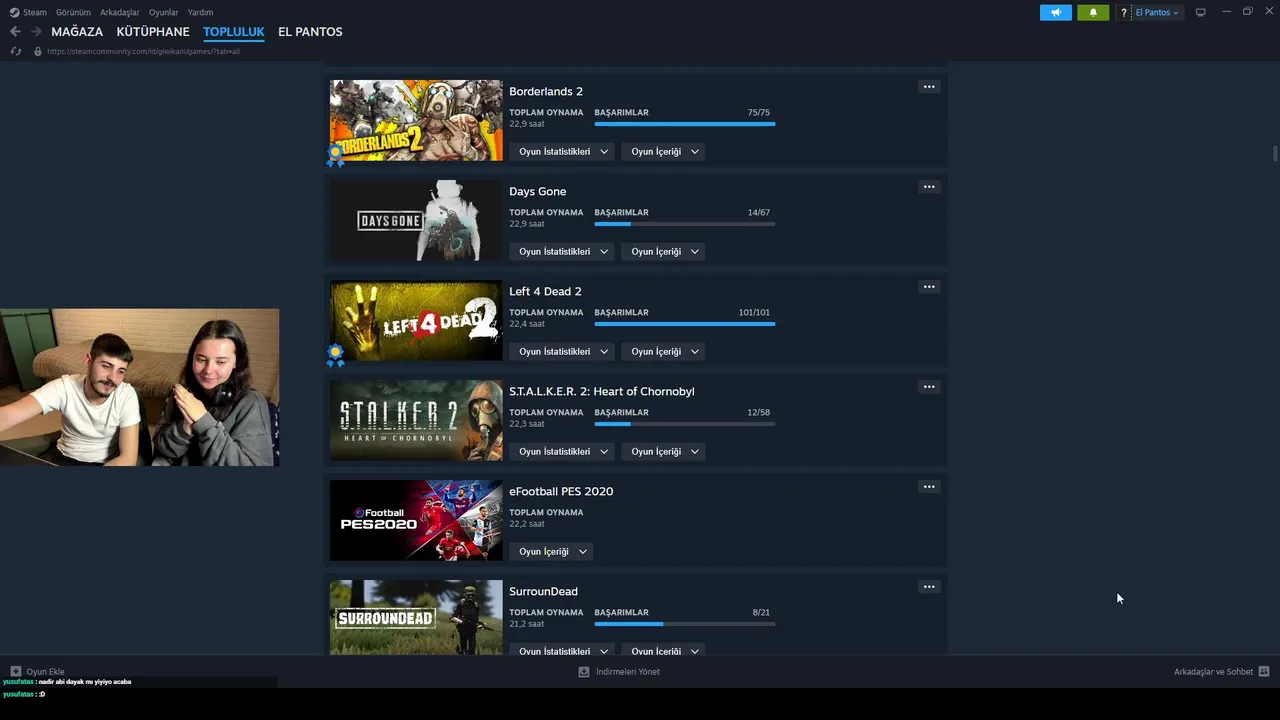Go to the MAĞAZA tab
1280x720 pixels.
coord(77,32)
